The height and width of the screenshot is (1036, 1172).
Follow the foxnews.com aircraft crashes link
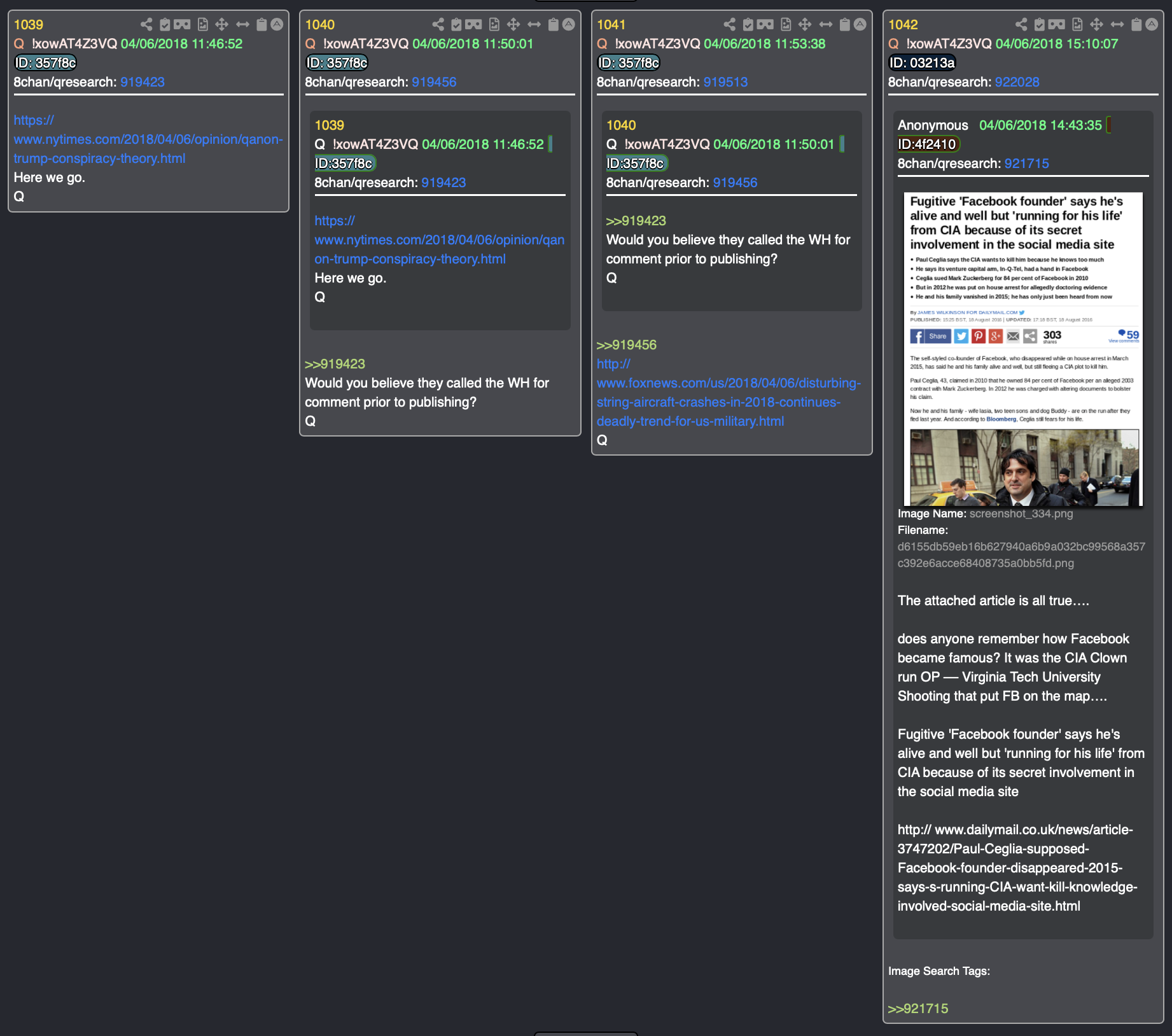[x=729, y=393]
